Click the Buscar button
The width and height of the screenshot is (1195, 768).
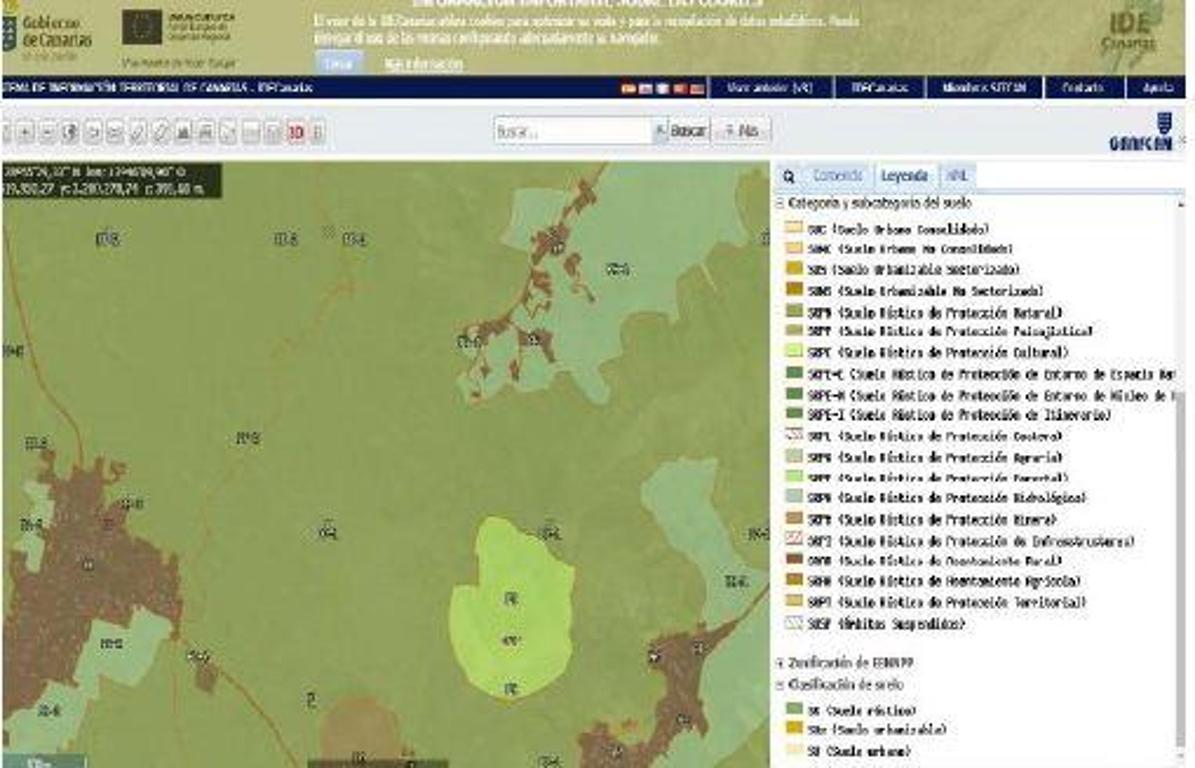point(688,131)
